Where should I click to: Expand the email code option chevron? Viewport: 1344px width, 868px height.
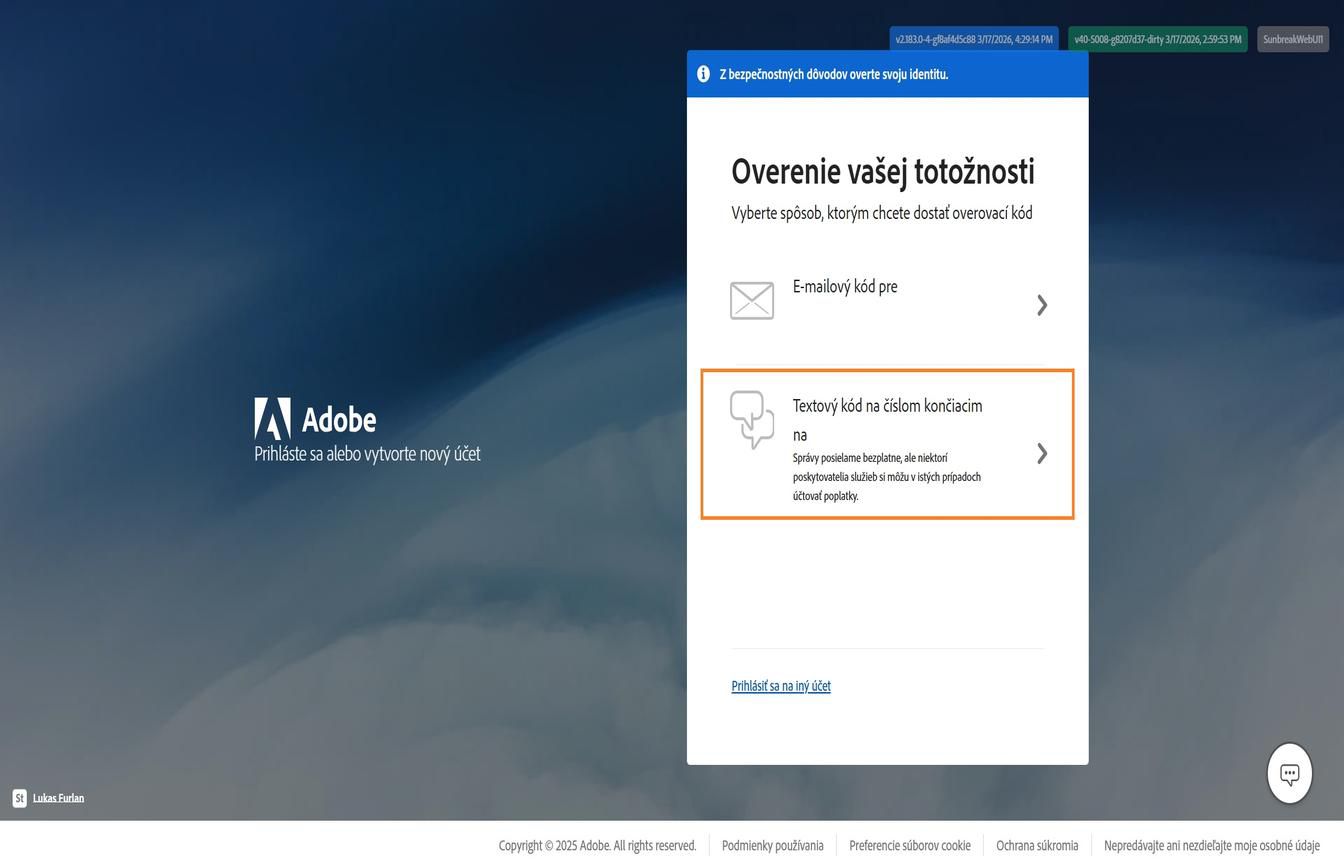point(1042,304)
